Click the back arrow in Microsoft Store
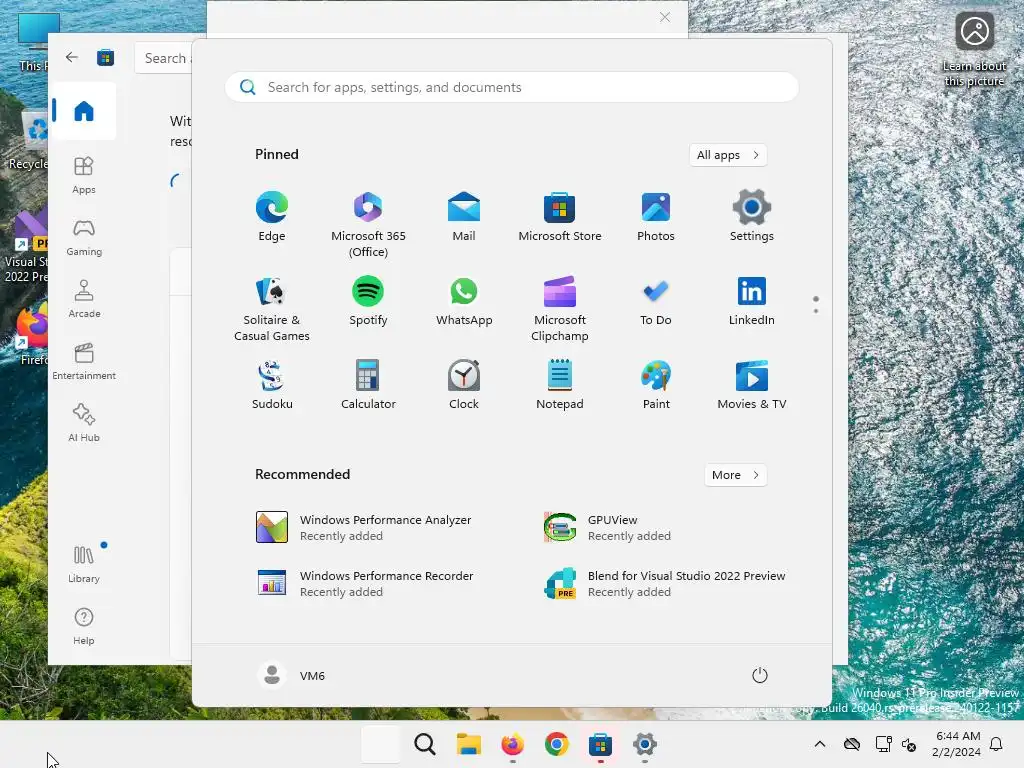Image resolution: width=1024 pixels, height=768 pixels. coord(72,57)
